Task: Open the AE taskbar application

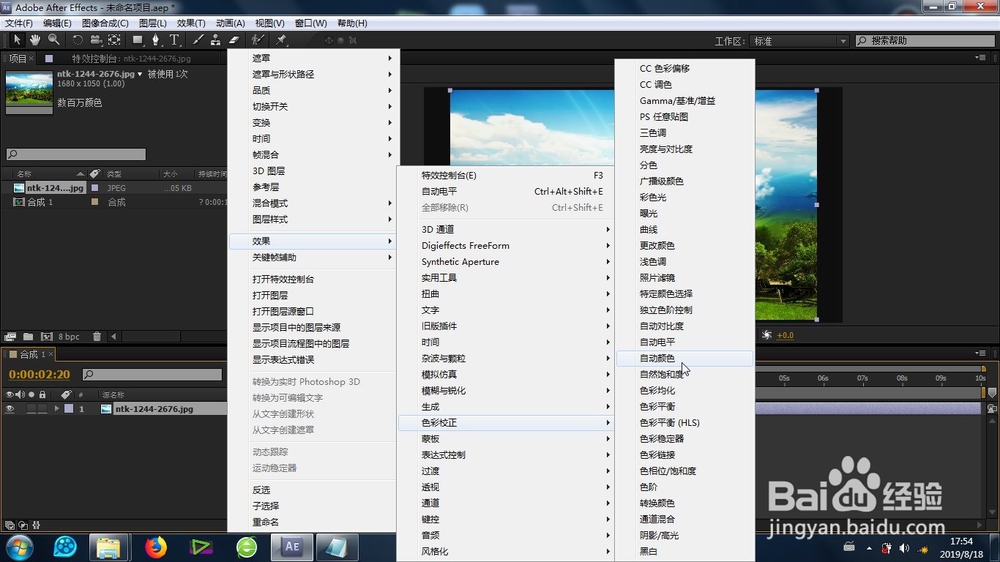Action: tap(292, 547)
